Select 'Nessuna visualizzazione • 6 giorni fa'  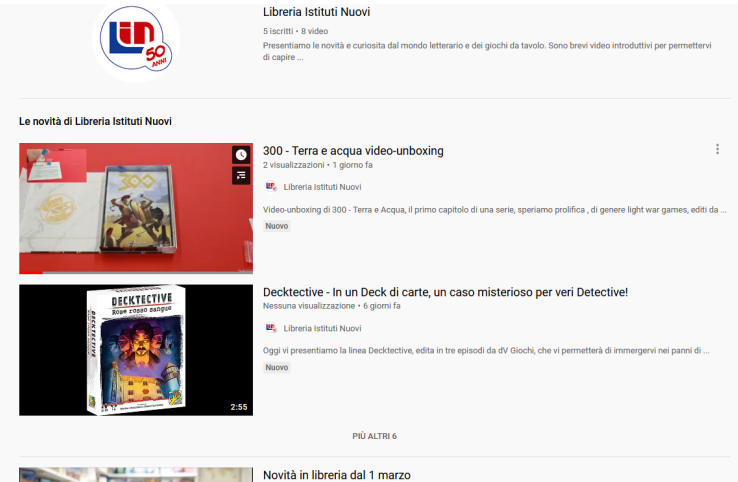[332, 305]
